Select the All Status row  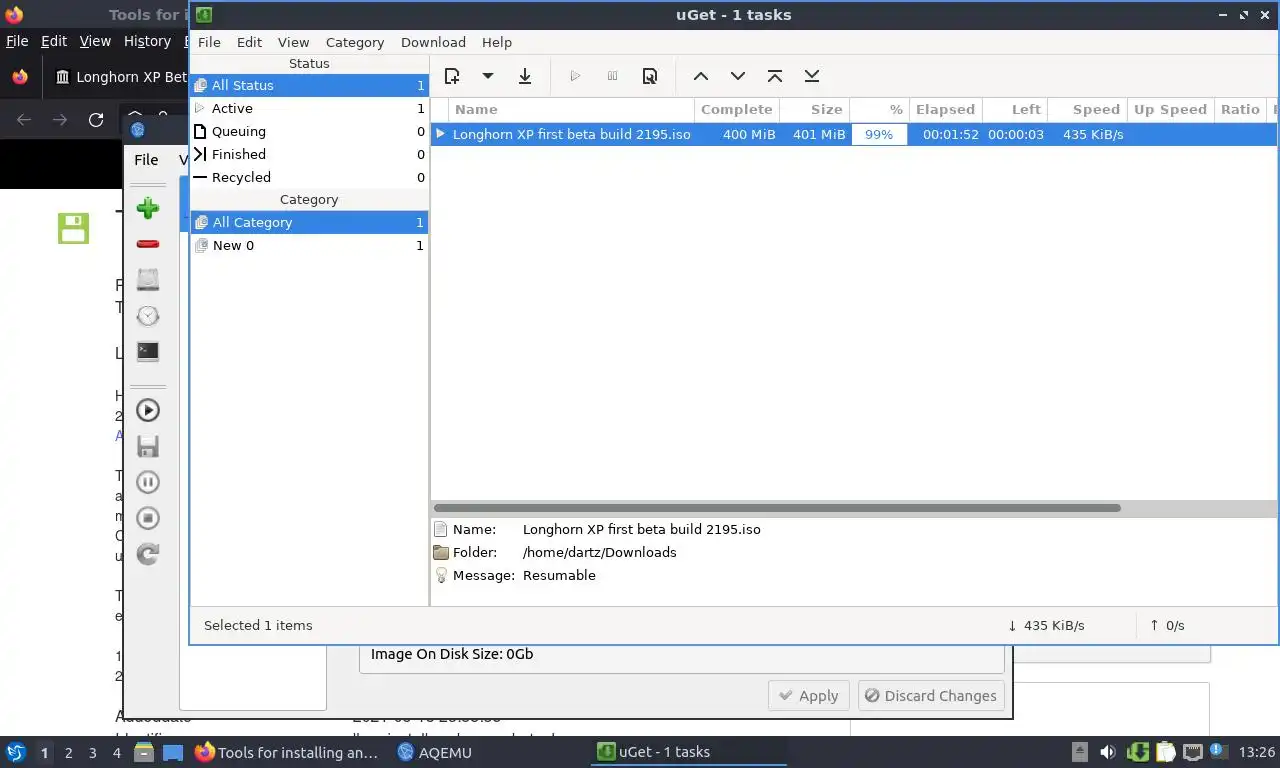(x=309, y=85)
